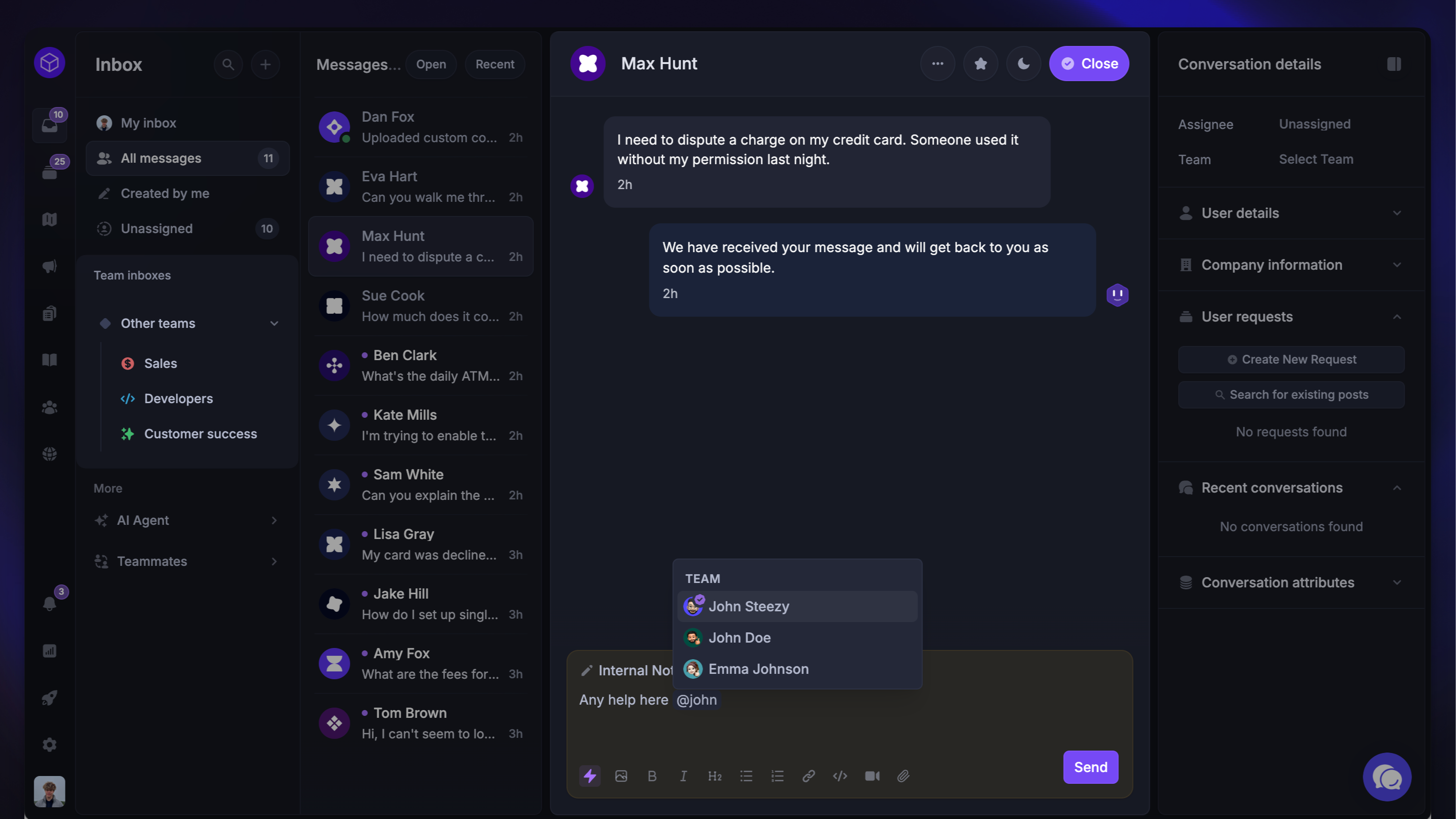Open Ben Clark's conversation in list

tap(421, 366)
